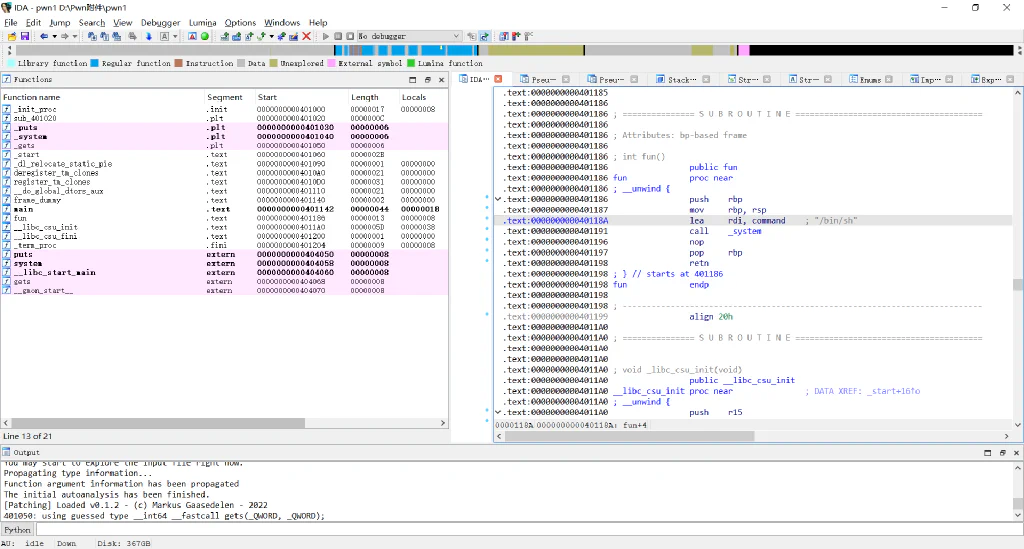1024x549 pixels.
Task: Select the __libc_start_main function row
Action: [x=225, y=272]
